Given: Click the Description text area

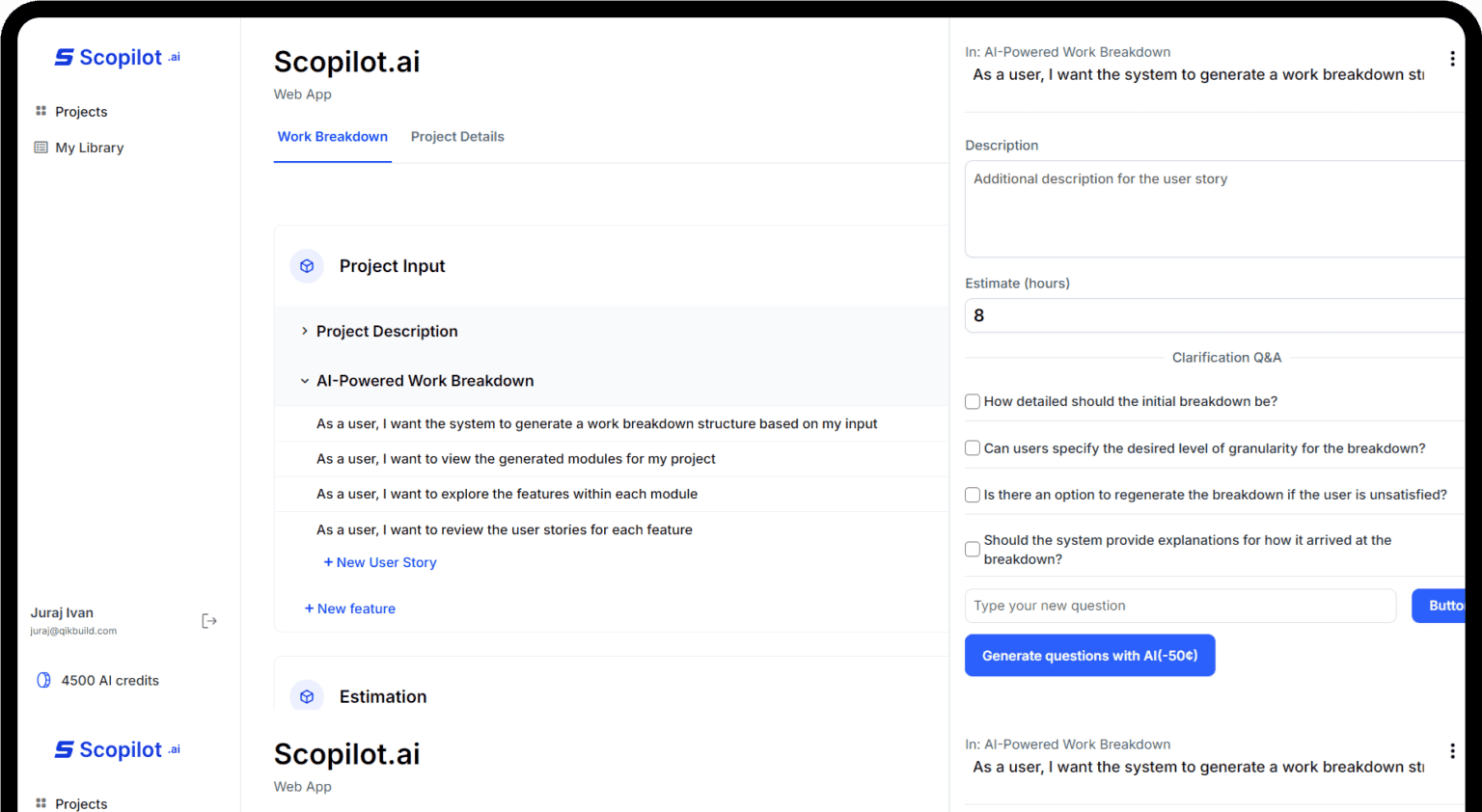Looking at the screenshot, I should point(1215,208).
